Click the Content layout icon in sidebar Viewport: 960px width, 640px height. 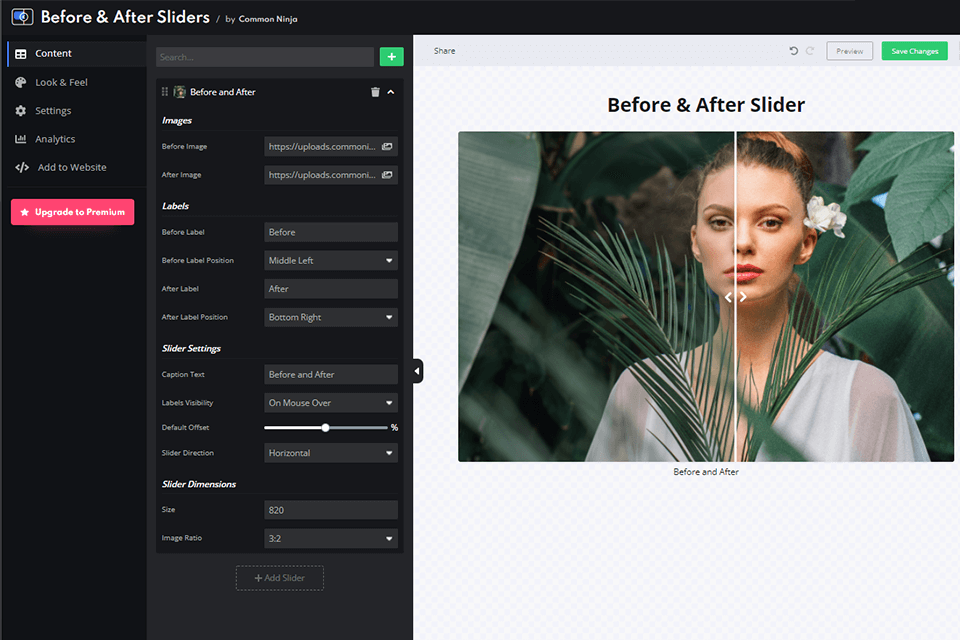[21, 53]
